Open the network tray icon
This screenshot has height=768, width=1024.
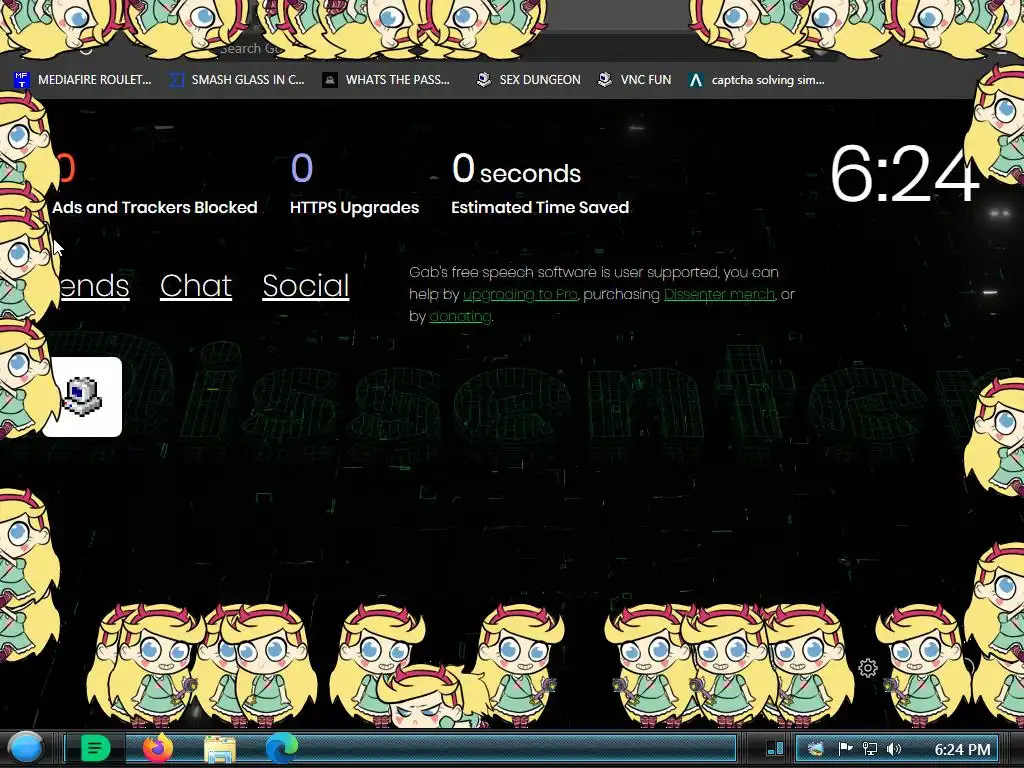click(870, 749)
